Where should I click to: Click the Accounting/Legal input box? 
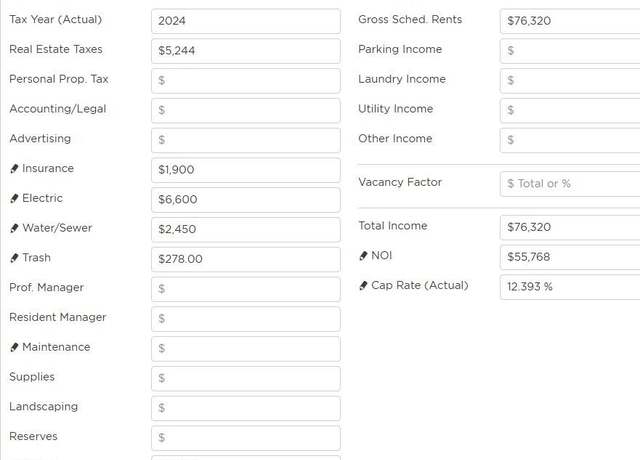[246, 111]
